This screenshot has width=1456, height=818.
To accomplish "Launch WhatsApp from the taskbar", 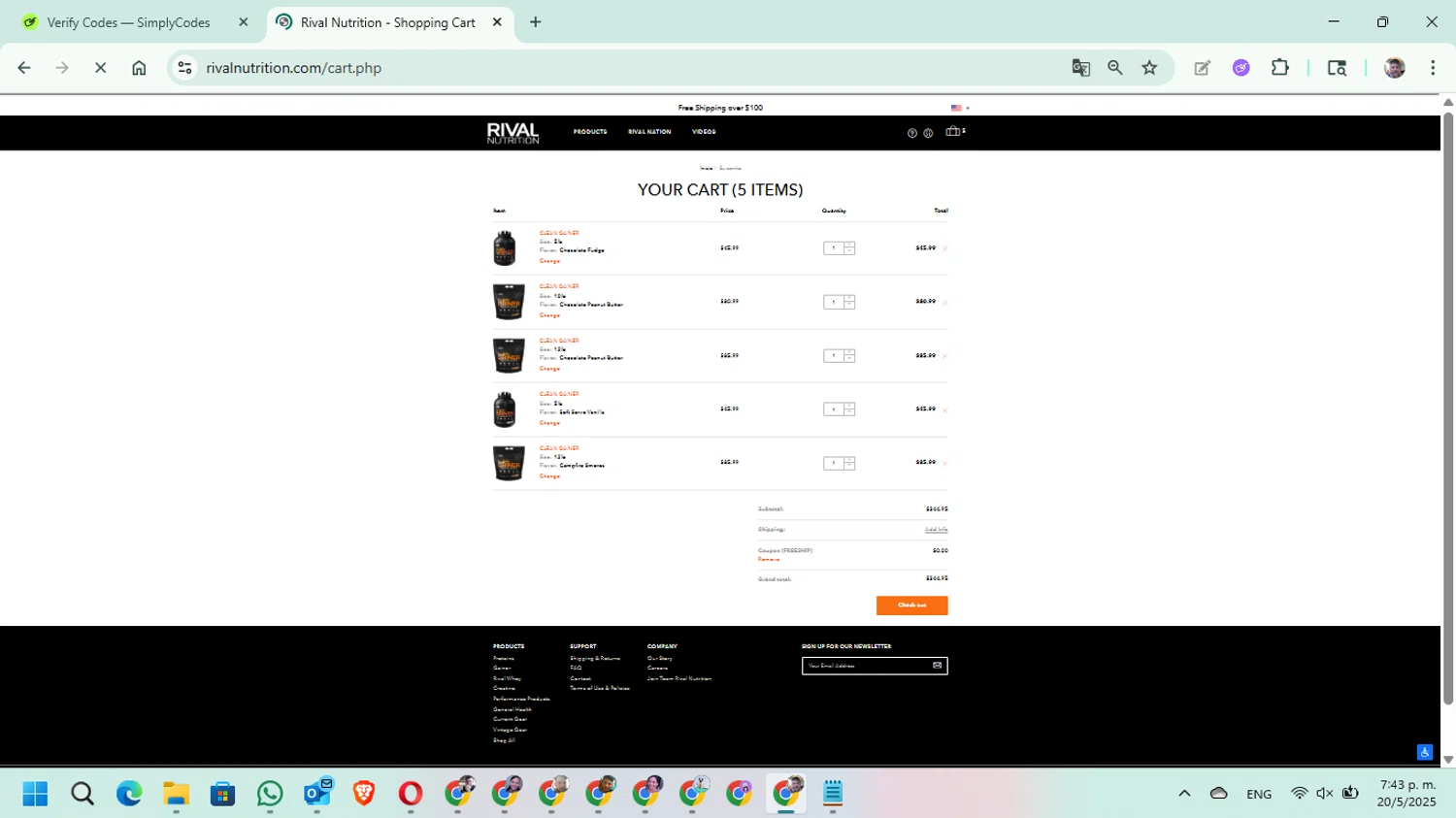I will (x=270, y=794).
